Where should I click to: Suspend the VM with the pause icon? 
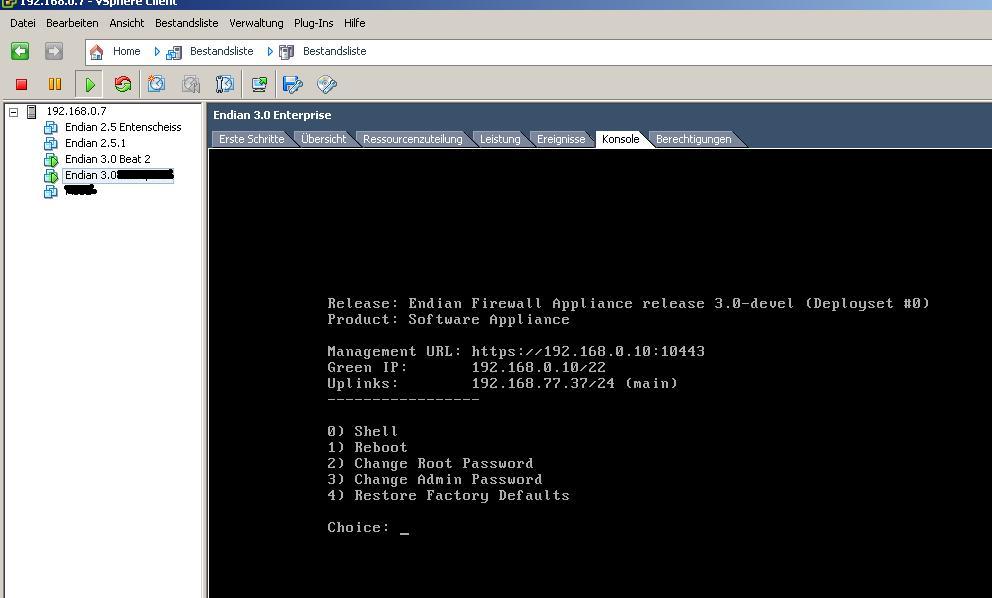tap(55, 85)
